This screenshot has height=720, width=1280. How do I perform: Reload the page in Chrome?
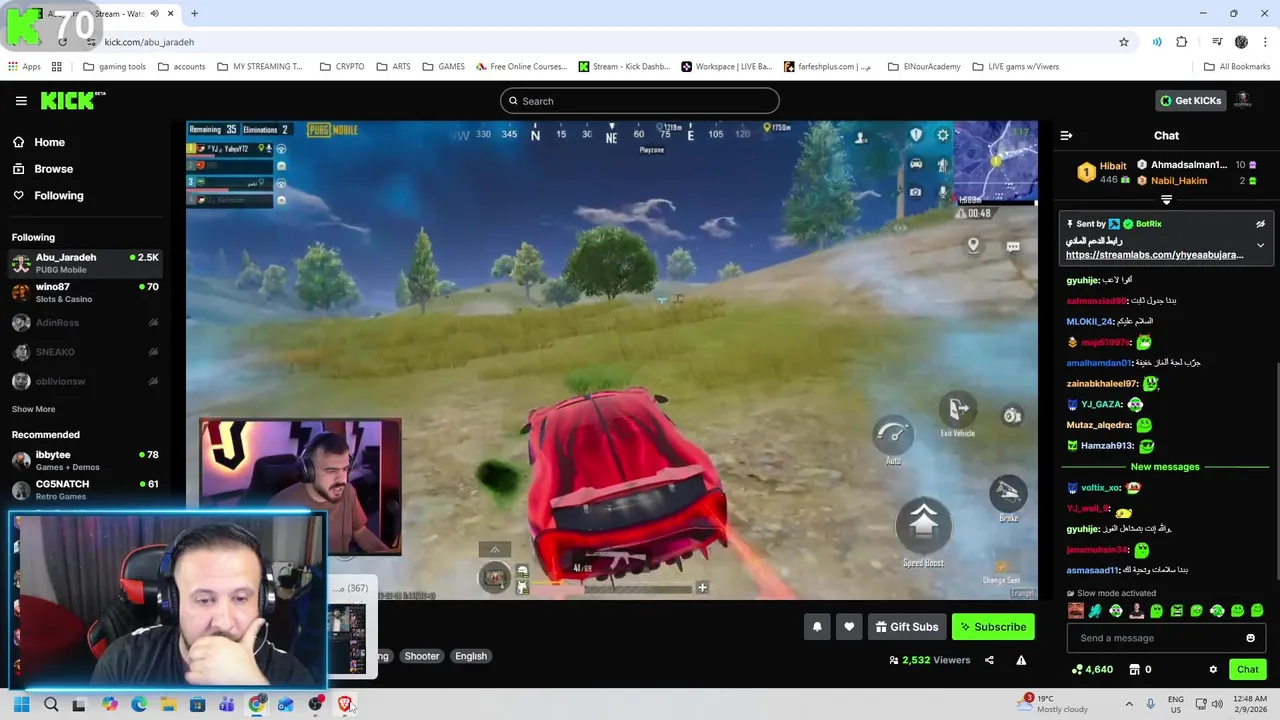(x=62, y=42)
